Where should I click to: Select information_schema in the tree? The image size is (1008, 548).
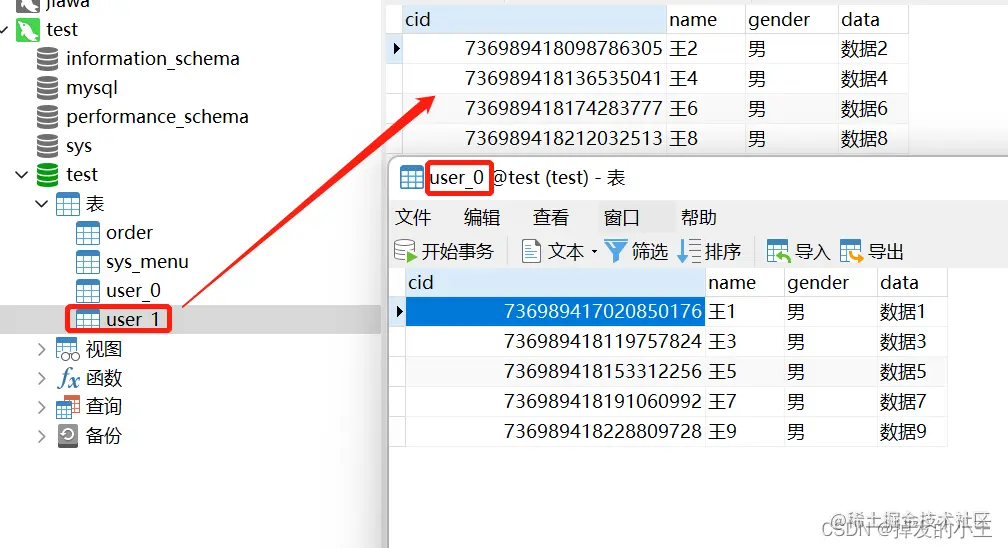click(x=152, y=59)
